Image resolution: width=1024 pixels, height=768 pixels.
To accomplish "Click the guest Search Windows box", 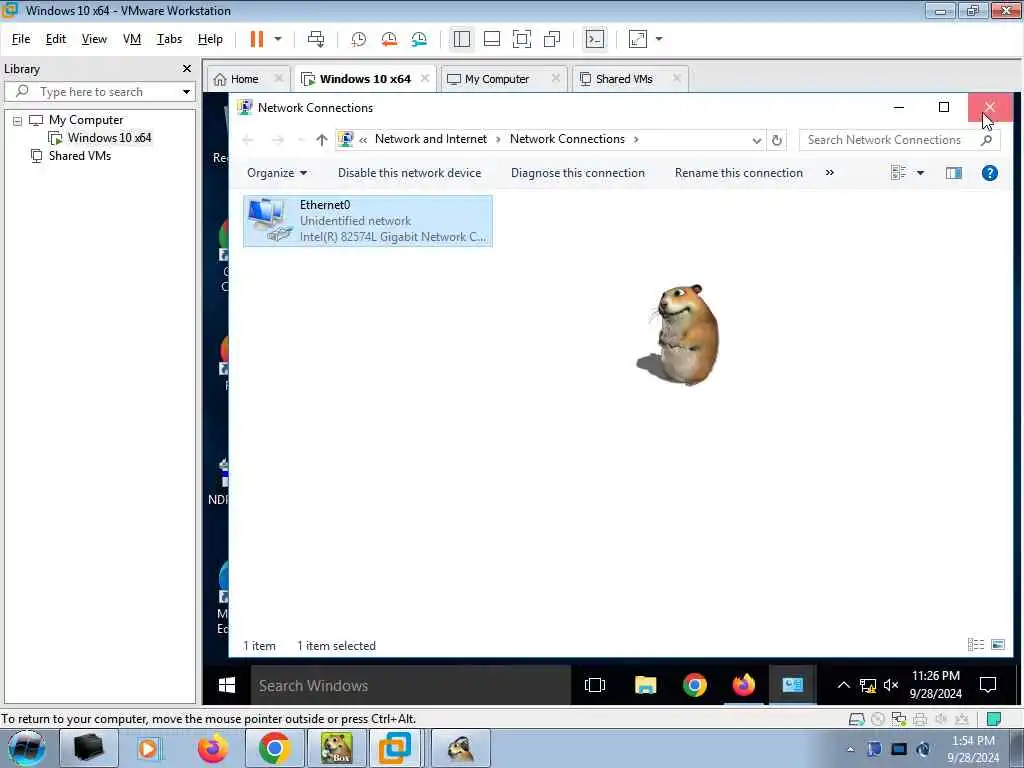I will click(411, 685).
